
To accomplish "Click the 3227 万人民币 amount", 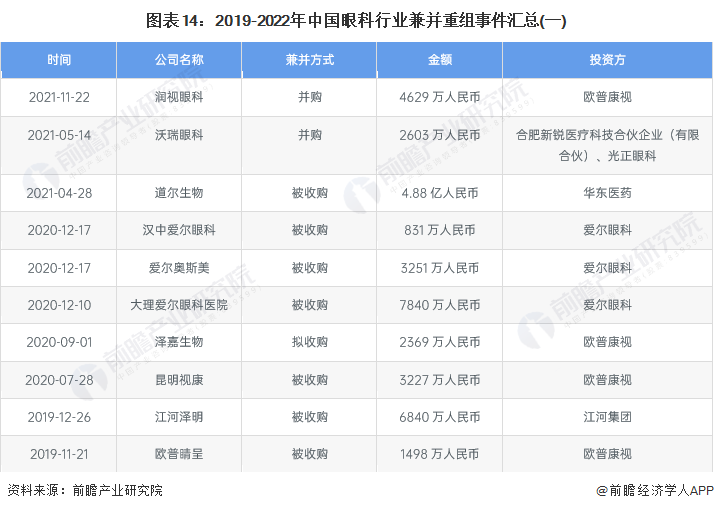I will click(x=439, y=380).
